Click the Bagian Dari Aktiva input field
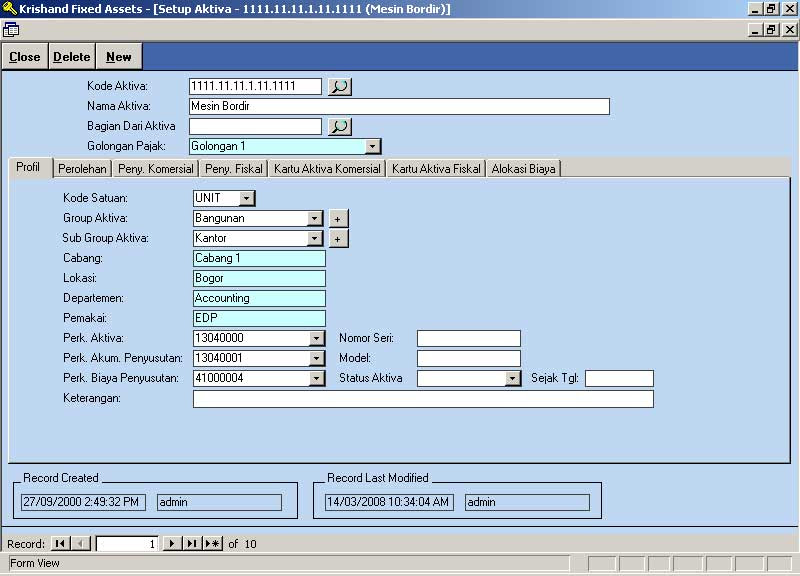Viewport: 800px width, 576px height. [255, 127]
